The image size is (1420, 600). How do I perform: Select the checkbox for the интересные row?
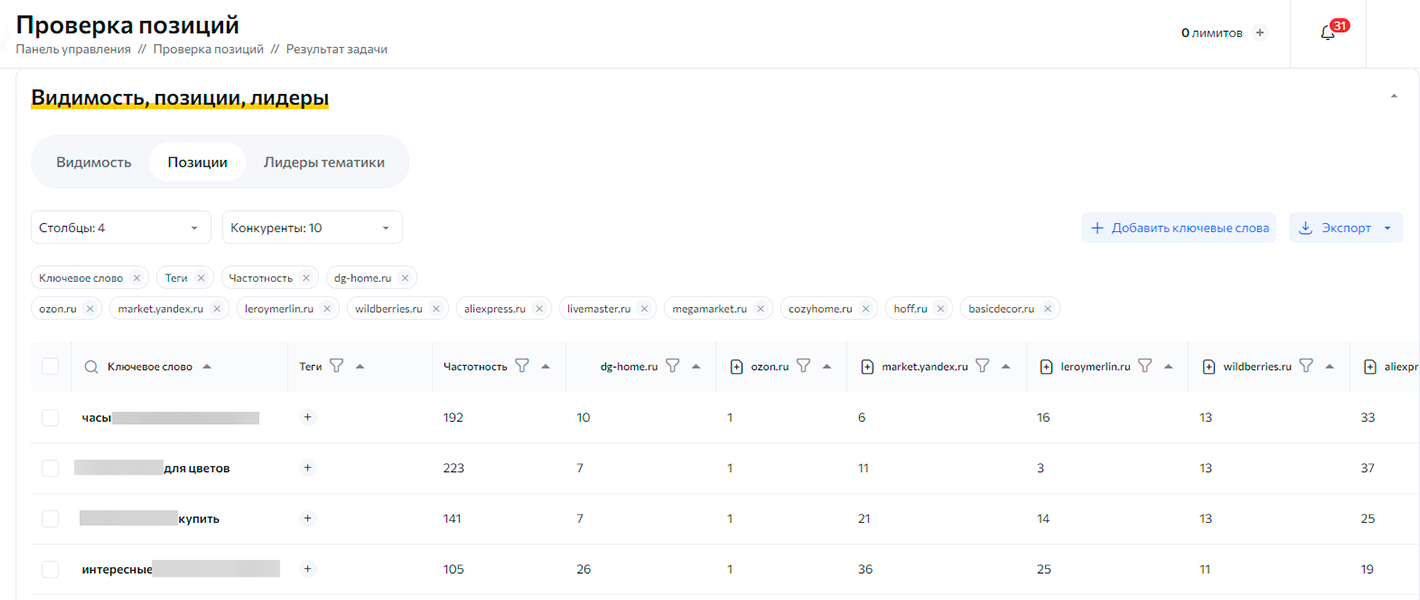click(x=50, y=569)
